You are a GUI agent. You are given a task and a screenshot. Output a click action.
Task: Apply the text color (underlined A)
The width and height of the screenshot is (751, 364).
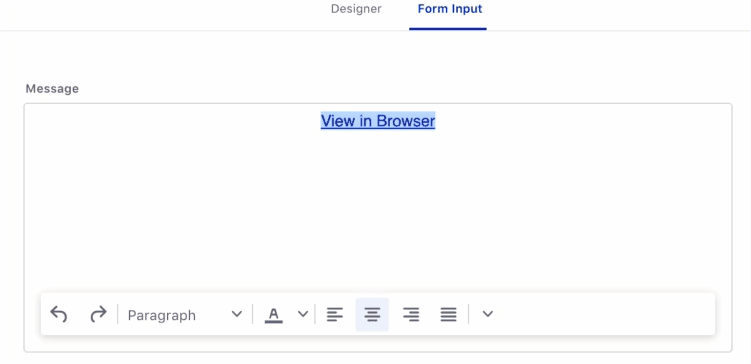[273, 315]
